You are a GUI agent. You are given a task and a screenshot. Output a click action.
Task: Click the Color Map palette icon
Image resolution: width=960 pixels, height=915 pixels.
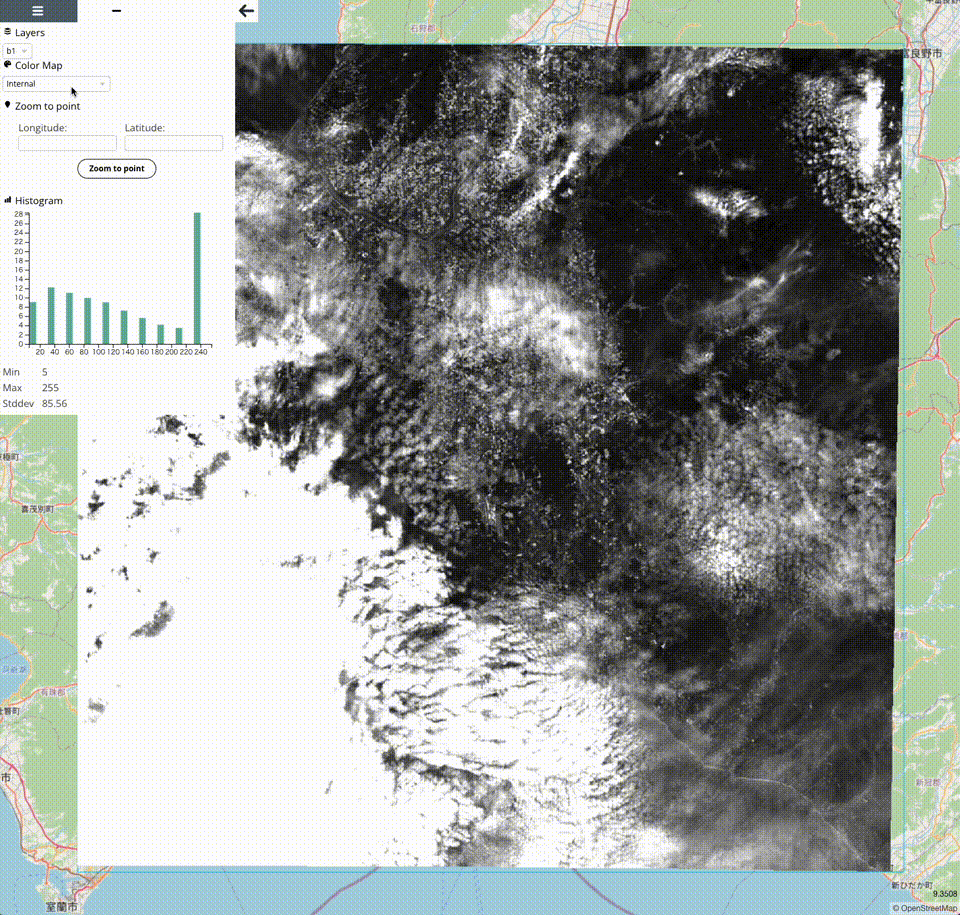7,64
